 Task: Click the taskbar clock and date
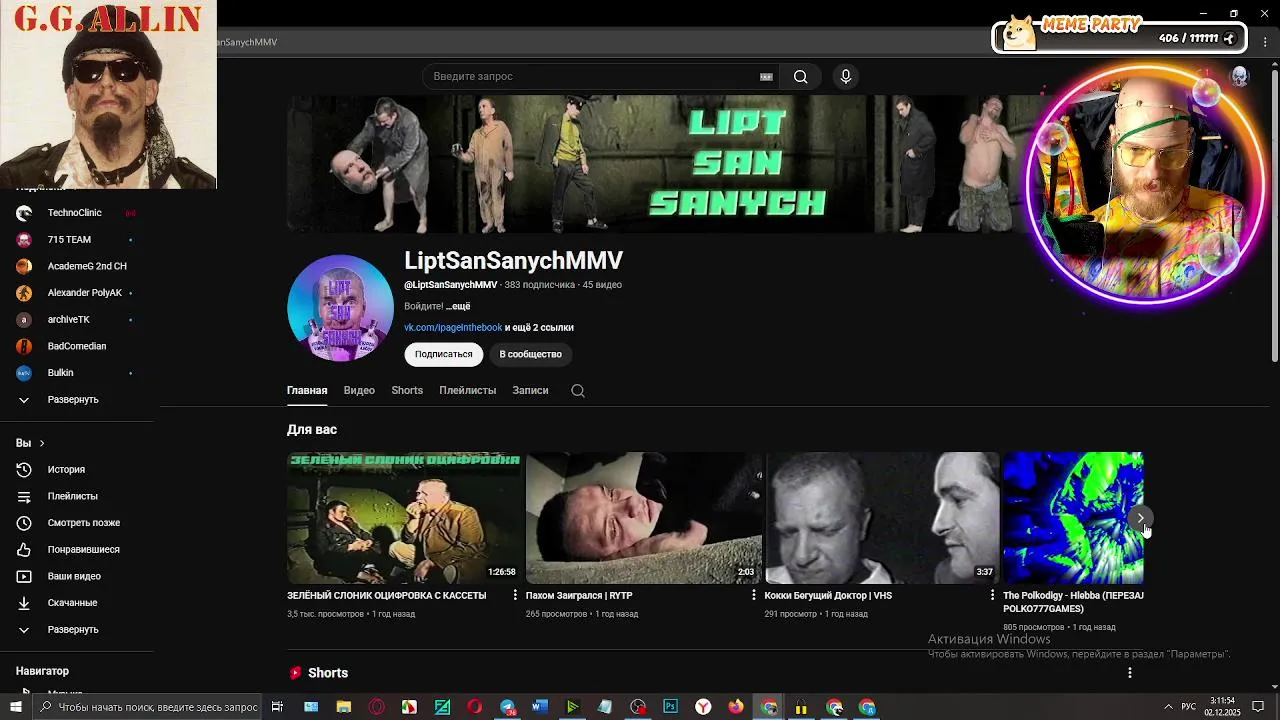coord(1222,707)
